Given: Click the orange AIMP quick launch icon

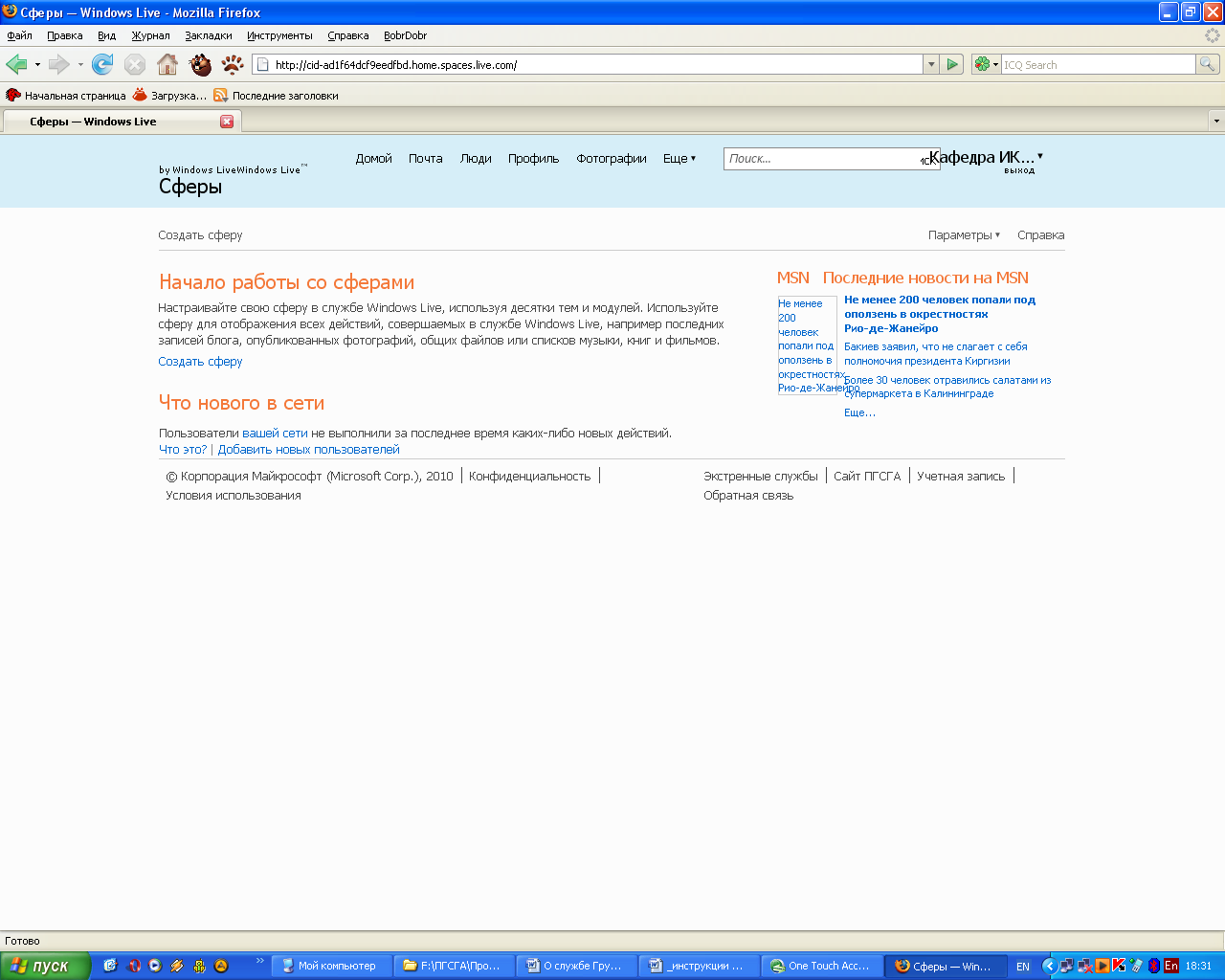Looking at the screenshot, I should (221, 966).
